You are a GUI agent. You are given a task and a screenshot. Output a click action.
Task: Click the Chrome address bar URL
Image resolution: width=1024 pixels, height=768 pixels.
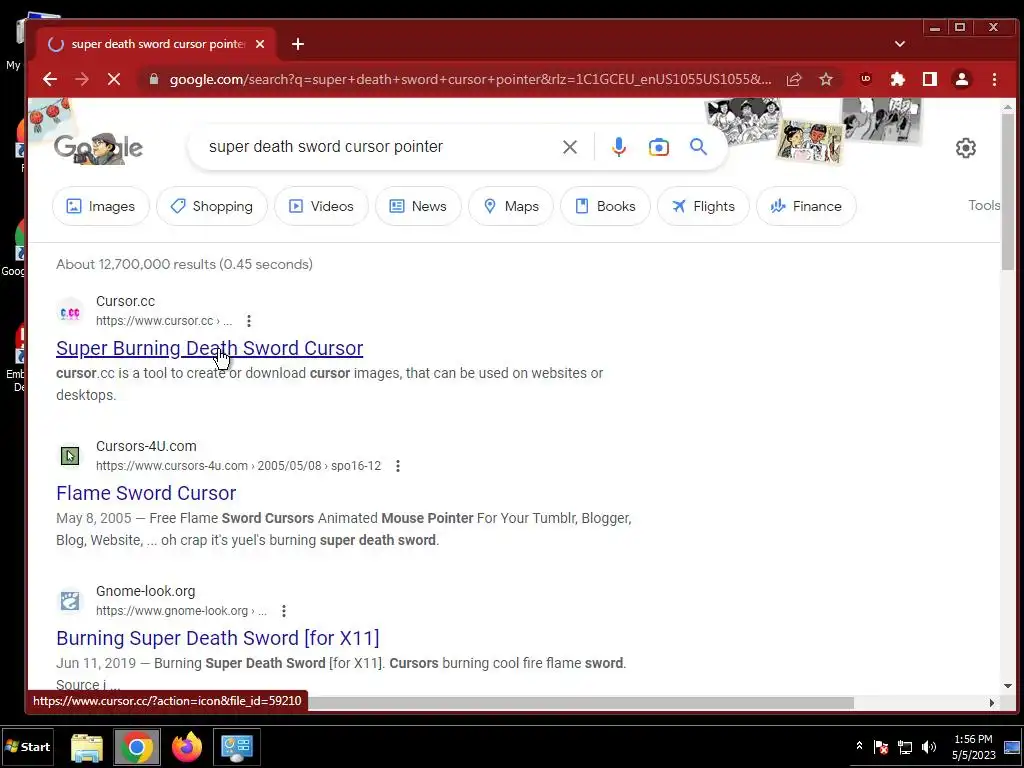pyautogui.click(x=470, y=80)
